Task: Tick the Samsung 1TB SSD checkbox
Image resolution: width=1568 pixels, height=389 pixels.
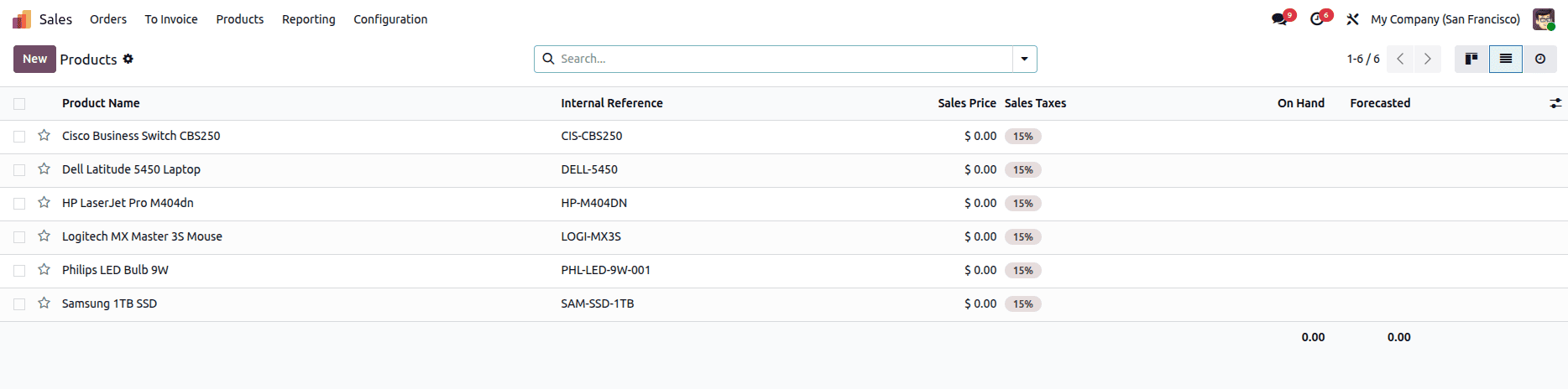Action: pyautogui.click(x=19, y=304)
